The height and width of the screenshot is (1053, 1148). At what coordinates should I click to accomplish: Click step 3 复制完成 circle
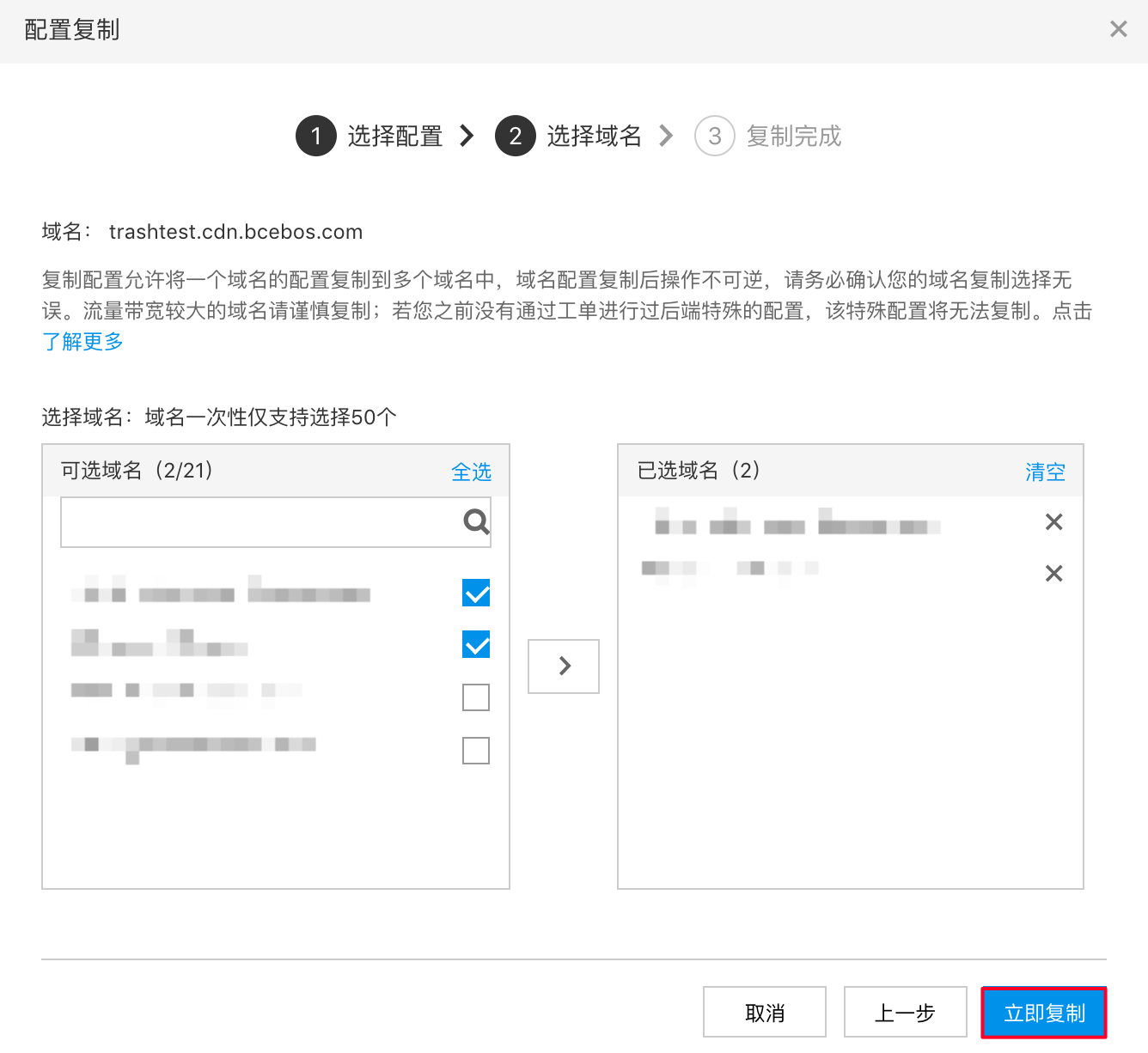tap(714, 136)
